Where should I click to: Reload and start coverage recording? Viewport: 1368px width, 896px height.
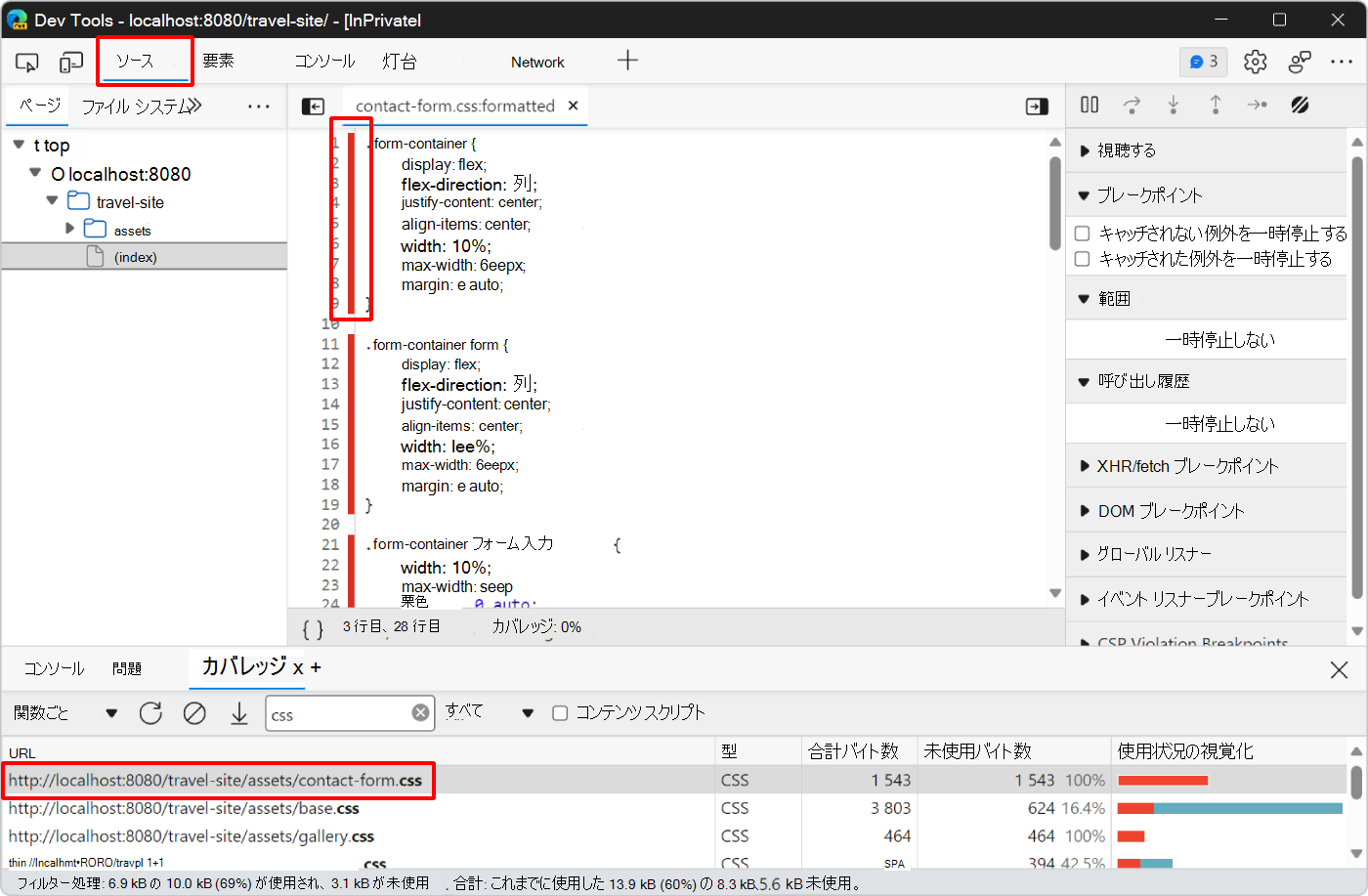pos(150,713)
